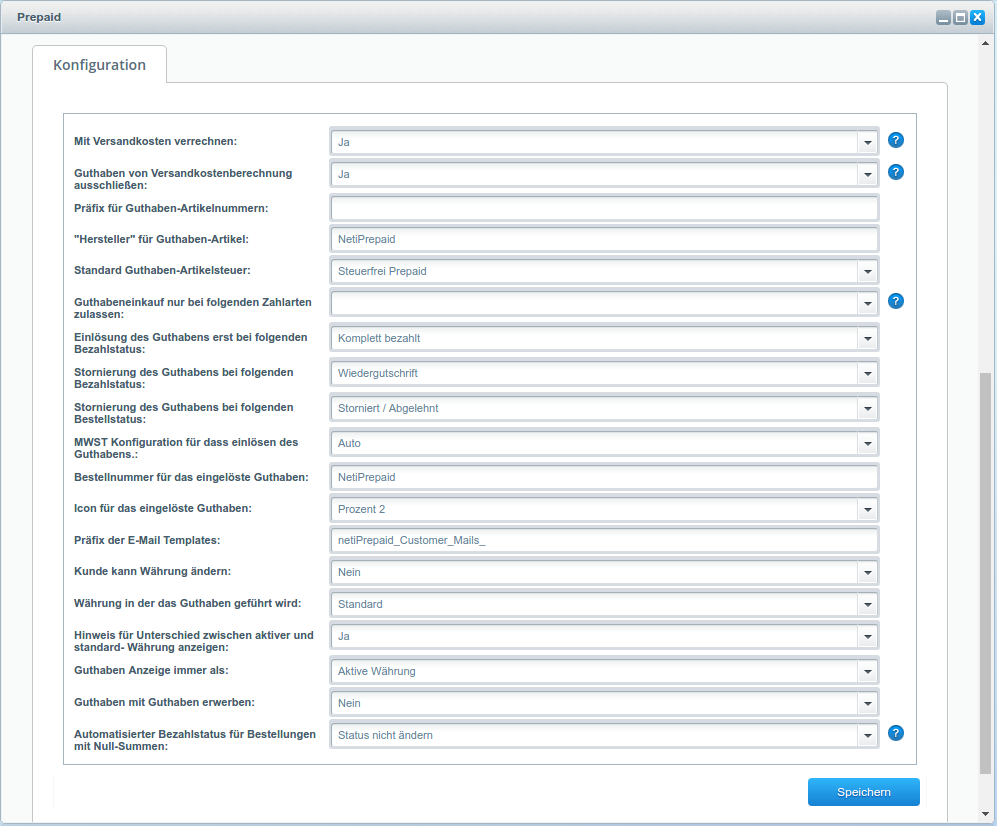Click the Präfix der E-Mail Templates field

point(603,540)
